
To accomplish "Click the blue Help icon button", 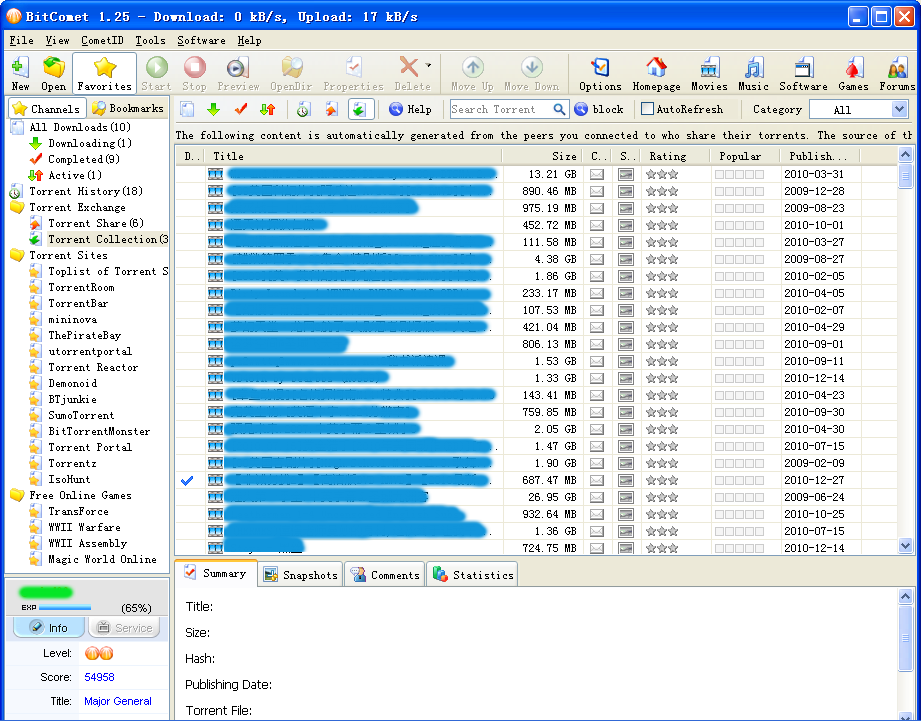I will pos(410,109).
